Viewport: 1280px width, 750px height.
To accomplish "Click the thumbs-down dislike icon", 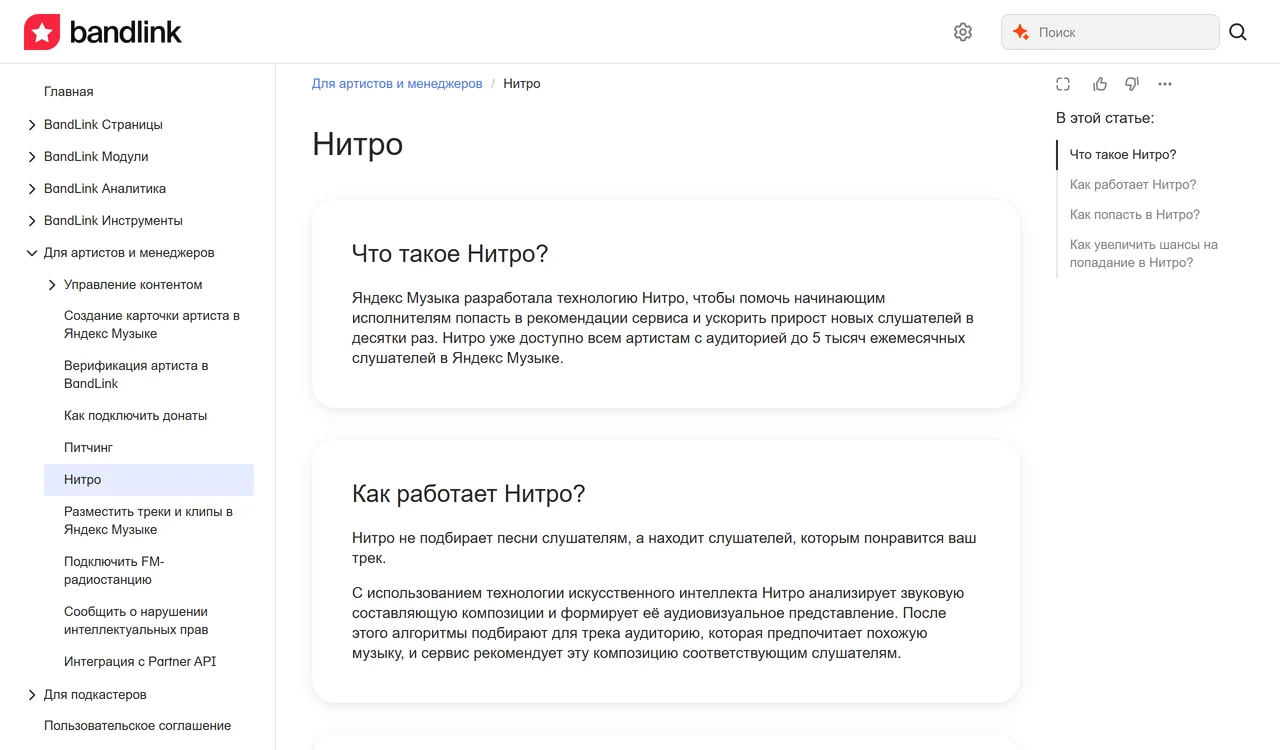I will coord(1132,84).
